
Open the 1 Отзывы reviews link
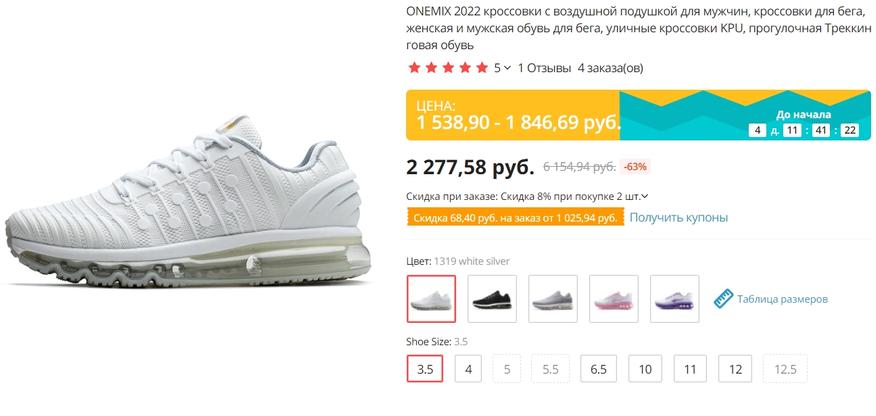click(545, 68)
